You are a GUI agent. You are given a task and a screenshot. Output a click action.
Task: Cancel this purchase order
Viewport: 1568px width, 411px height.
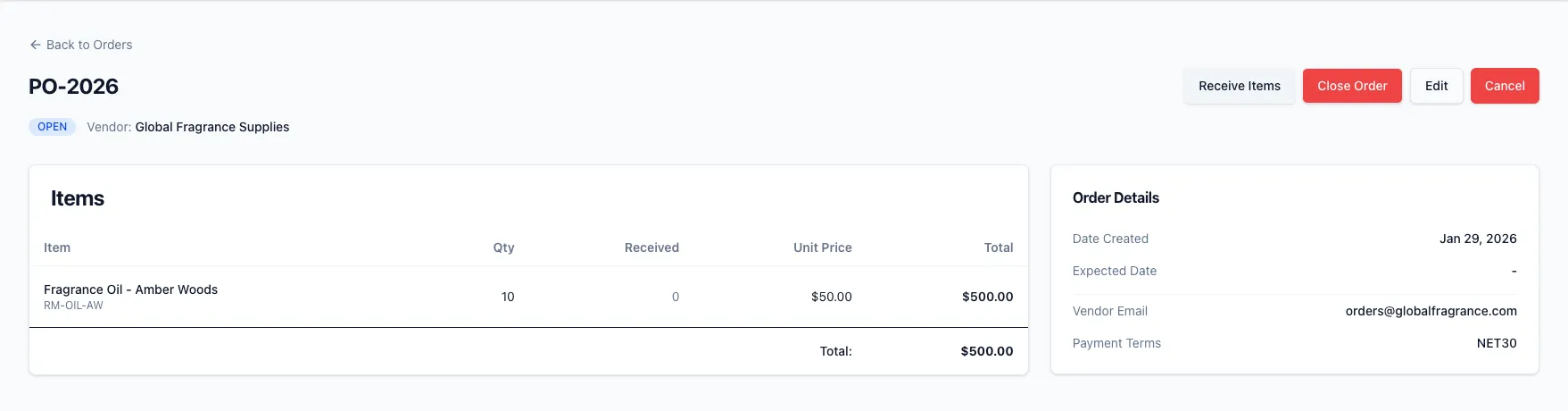[1504, 86]
